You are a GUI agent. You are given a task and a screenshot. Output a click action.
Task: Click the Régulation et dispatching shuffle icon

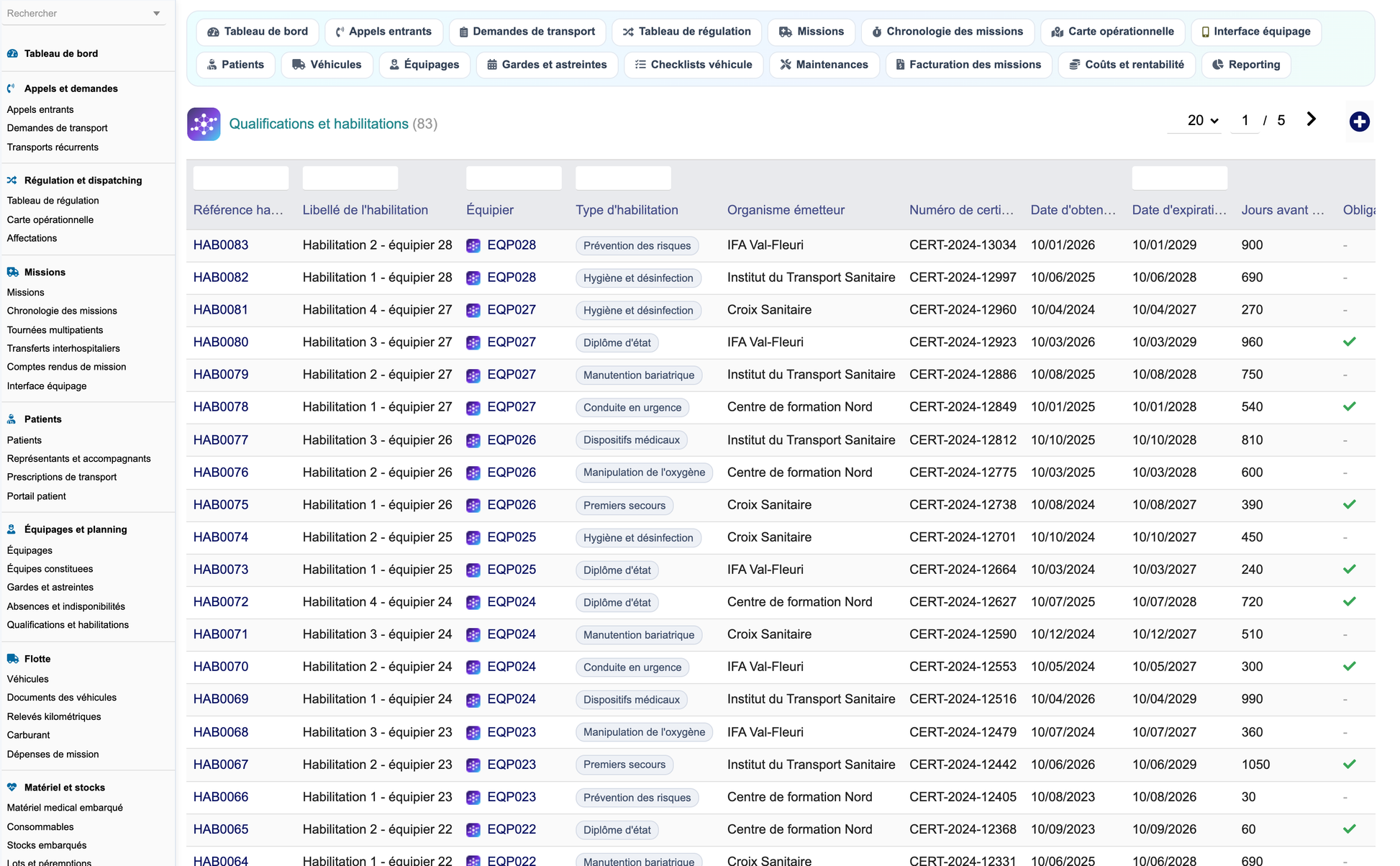point(12,181)
